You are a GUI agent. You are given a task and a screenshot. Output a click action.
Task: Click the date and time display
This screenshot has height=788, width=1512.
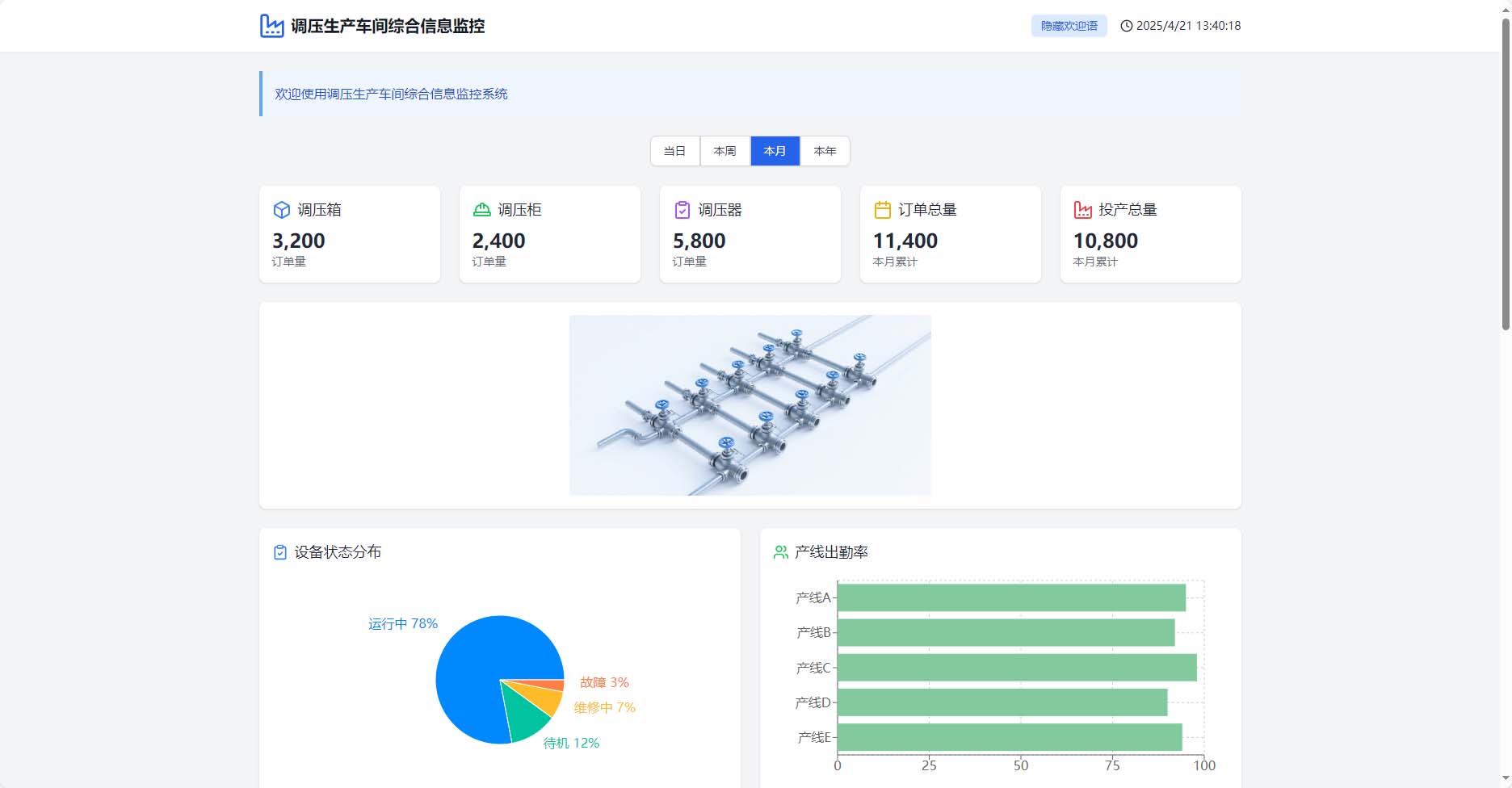[1188, 26]
